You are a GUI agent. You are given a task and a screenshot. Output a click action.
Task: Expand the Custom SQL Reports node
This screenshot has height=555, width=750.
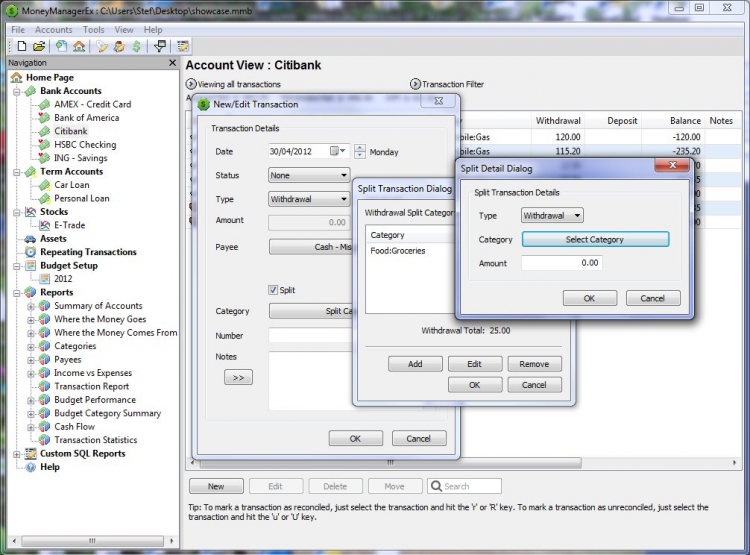17,454
